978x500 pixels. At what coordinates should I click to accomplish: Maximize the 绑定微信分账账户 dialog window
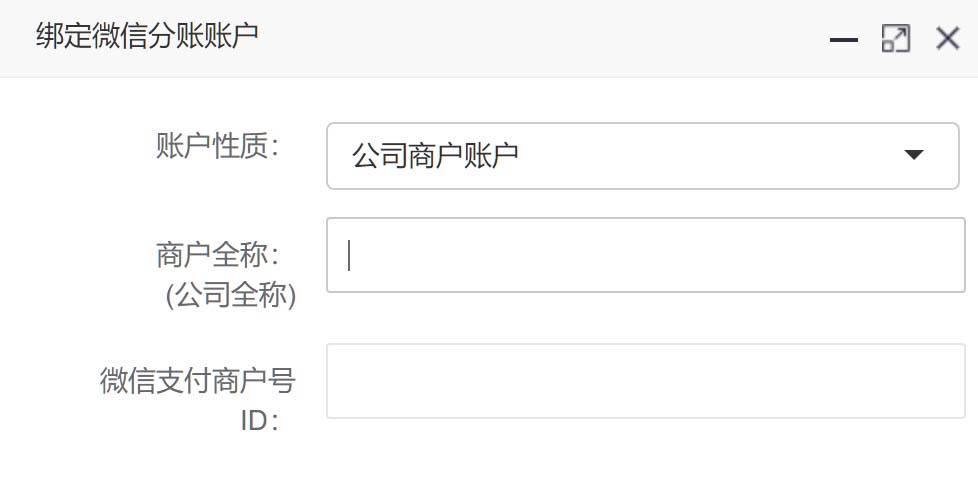pyautogui.click(x=895, y=39)
